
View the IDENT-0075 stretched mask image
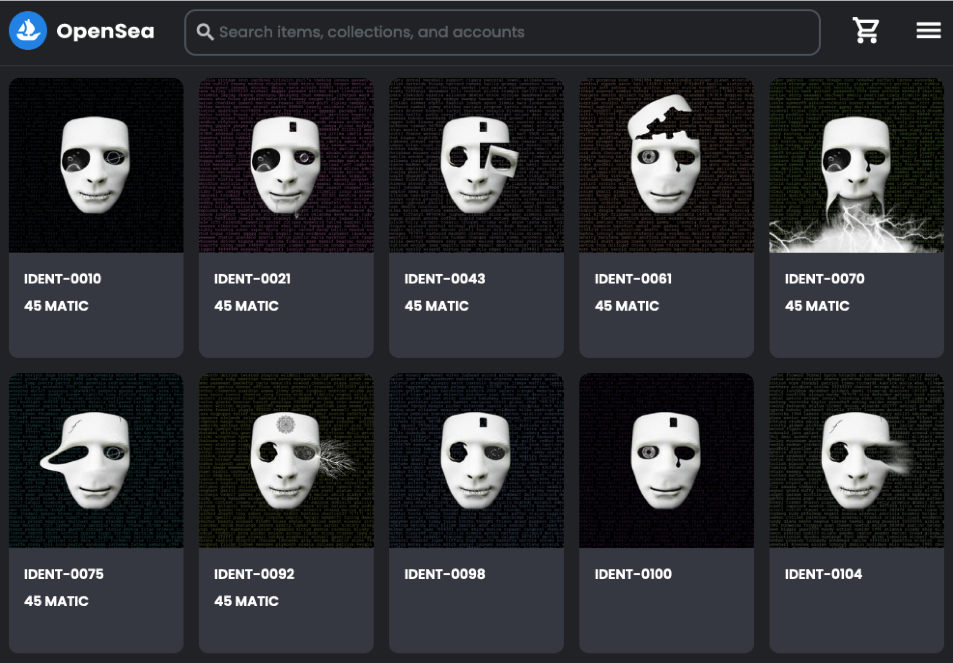point(96,461)
